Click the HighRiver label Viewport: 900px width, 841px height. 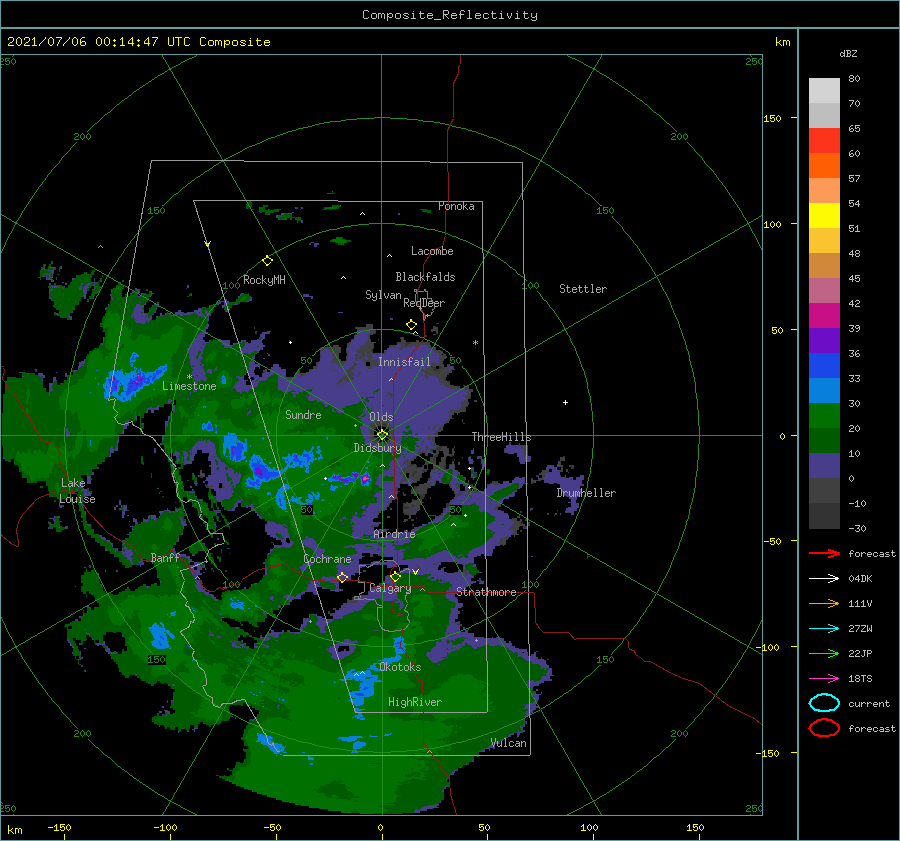click(x=415, y=702)
